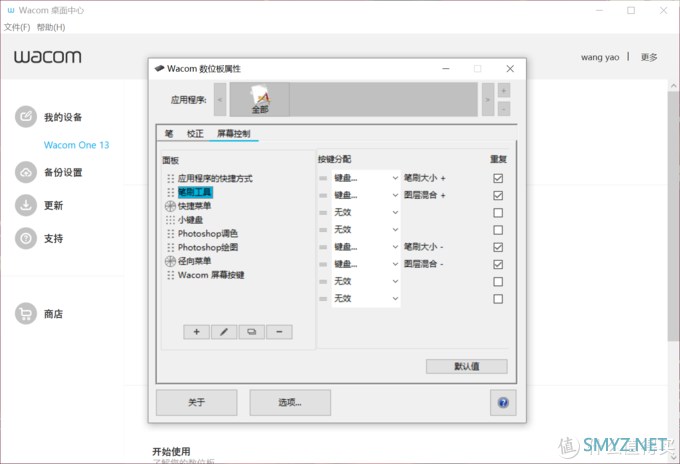Open the key dropdown for 笔刷大小 -
This screenshot has width=680, height=464.
click(366, 247)
